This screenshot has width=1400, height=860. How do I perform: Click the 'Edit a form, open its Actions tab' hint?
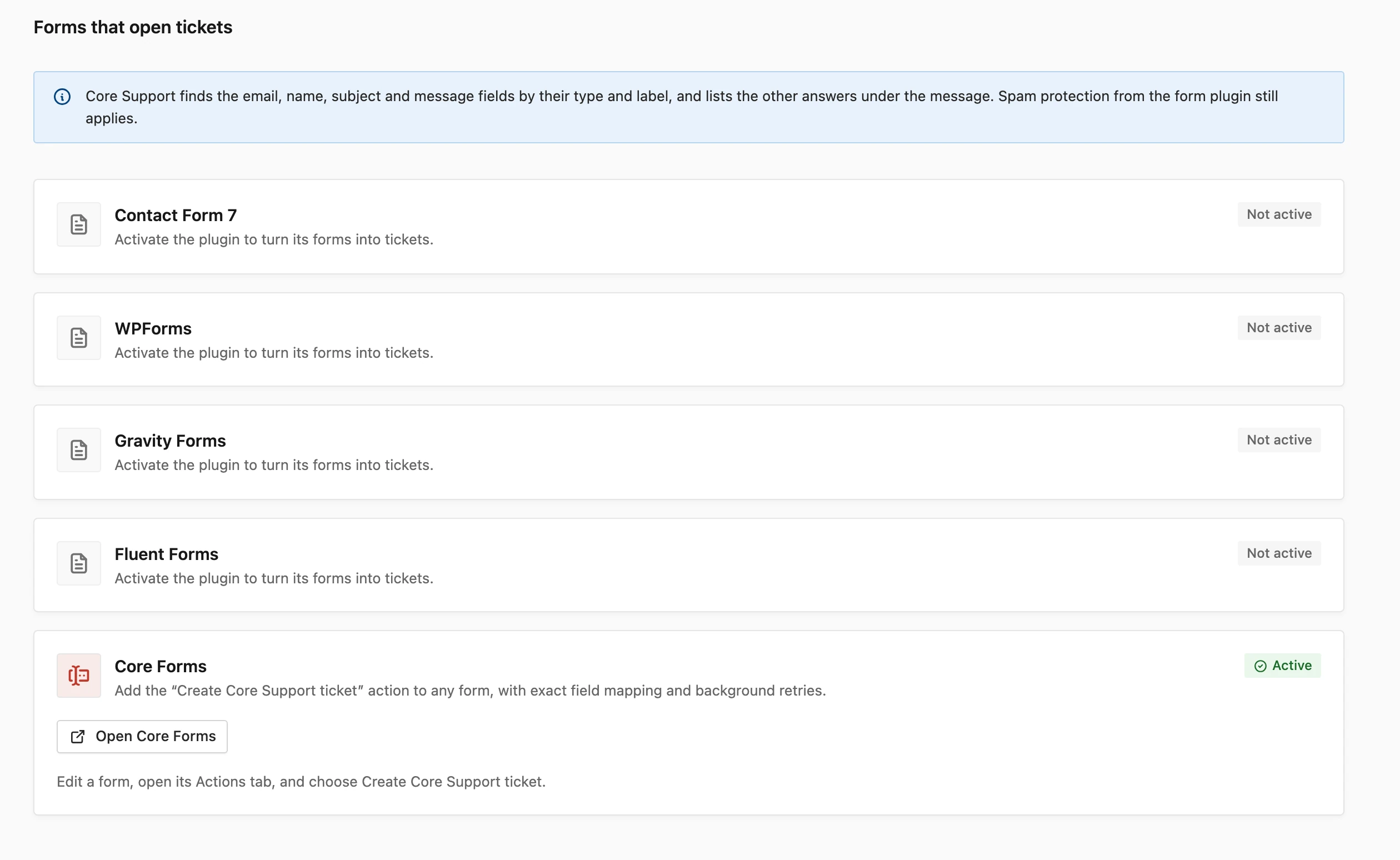click(301, 781)
